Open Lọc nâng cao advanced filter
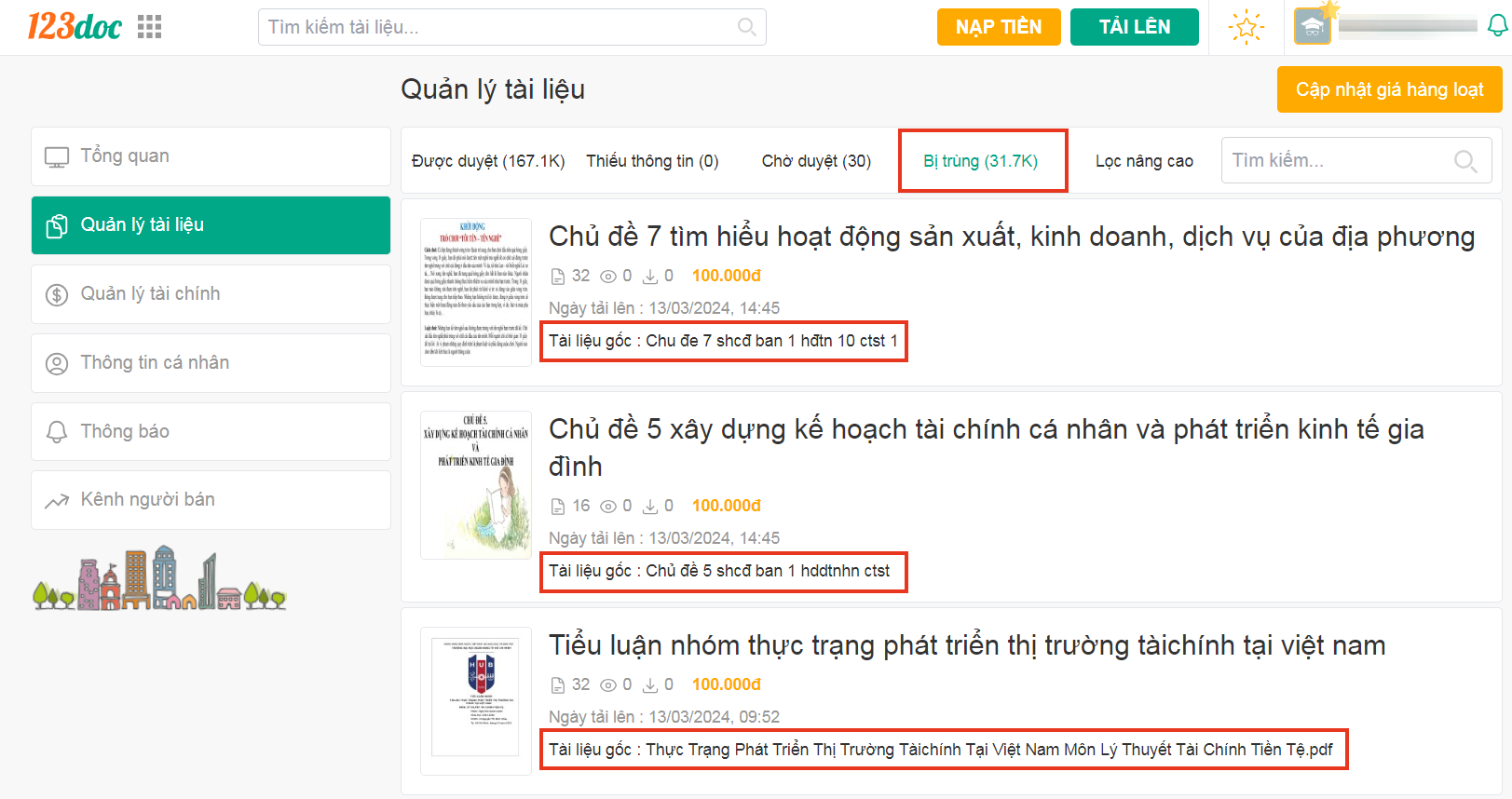This screenshot has height=799, width=1512. 1144,161
